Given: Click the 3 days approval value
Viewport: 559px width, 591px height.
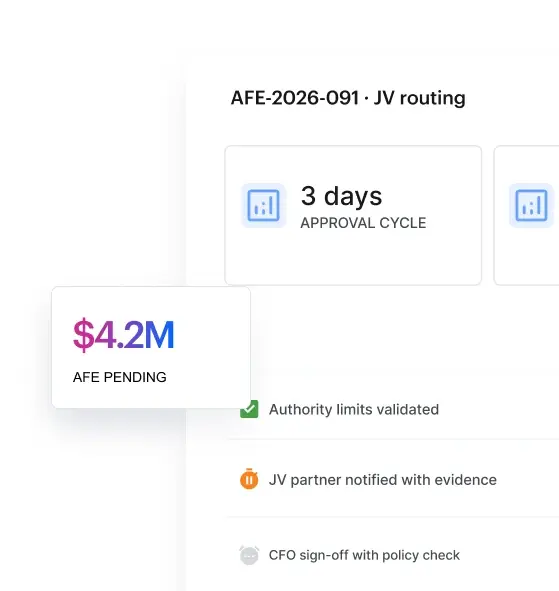Looking at the screenshot, I should (x=342, y=196).
